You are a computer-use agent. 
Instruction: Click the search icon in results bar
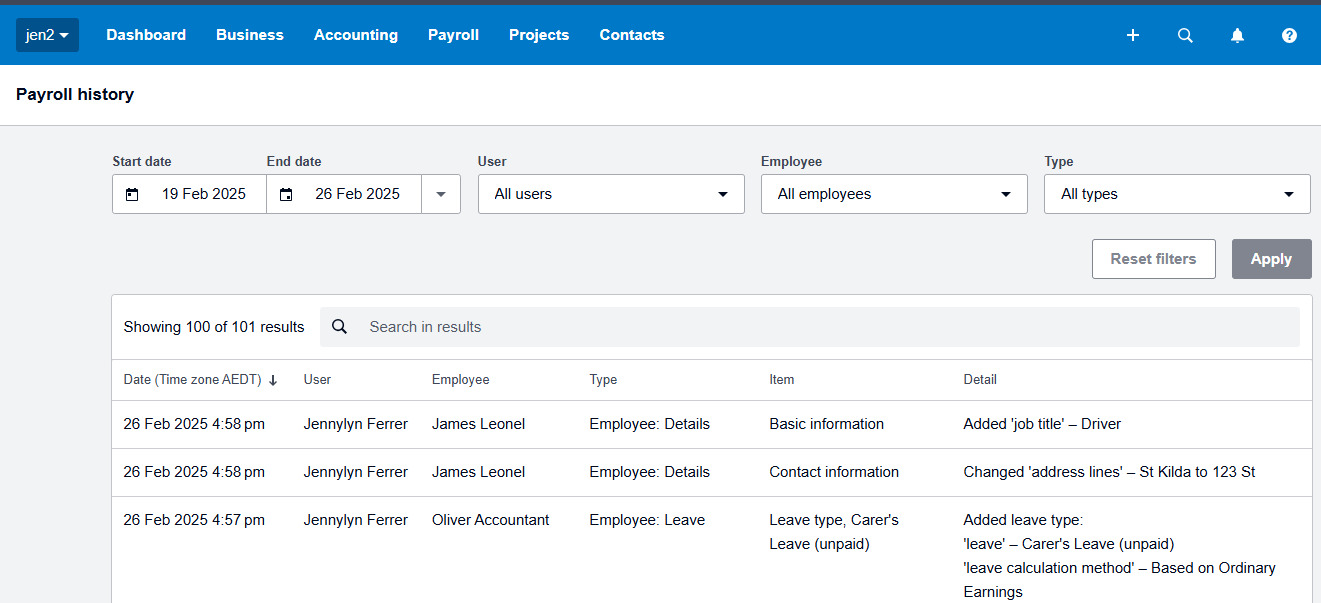point(340,327)
